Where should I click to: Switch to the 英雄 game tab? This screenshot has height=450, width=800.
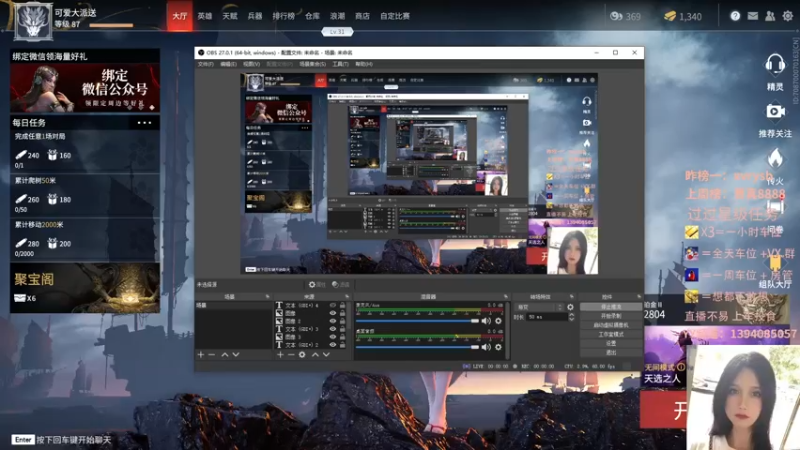pos(205,16)
